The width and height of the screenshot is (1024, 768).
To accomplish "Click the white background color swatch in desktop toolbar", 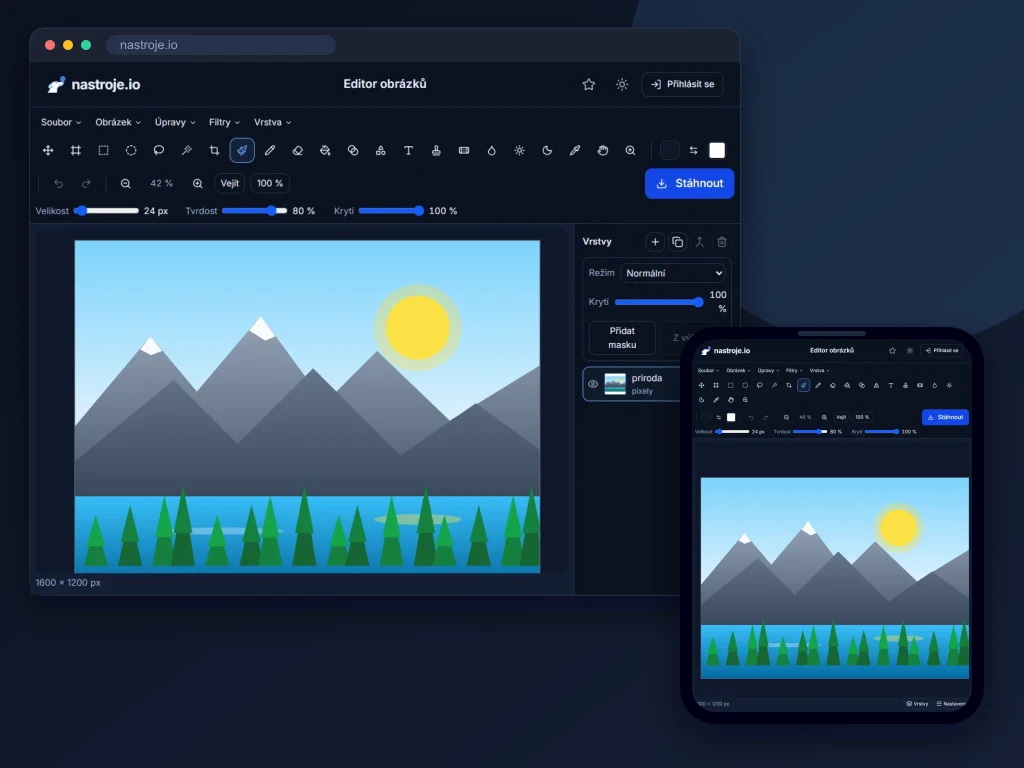I will [717, 150].
